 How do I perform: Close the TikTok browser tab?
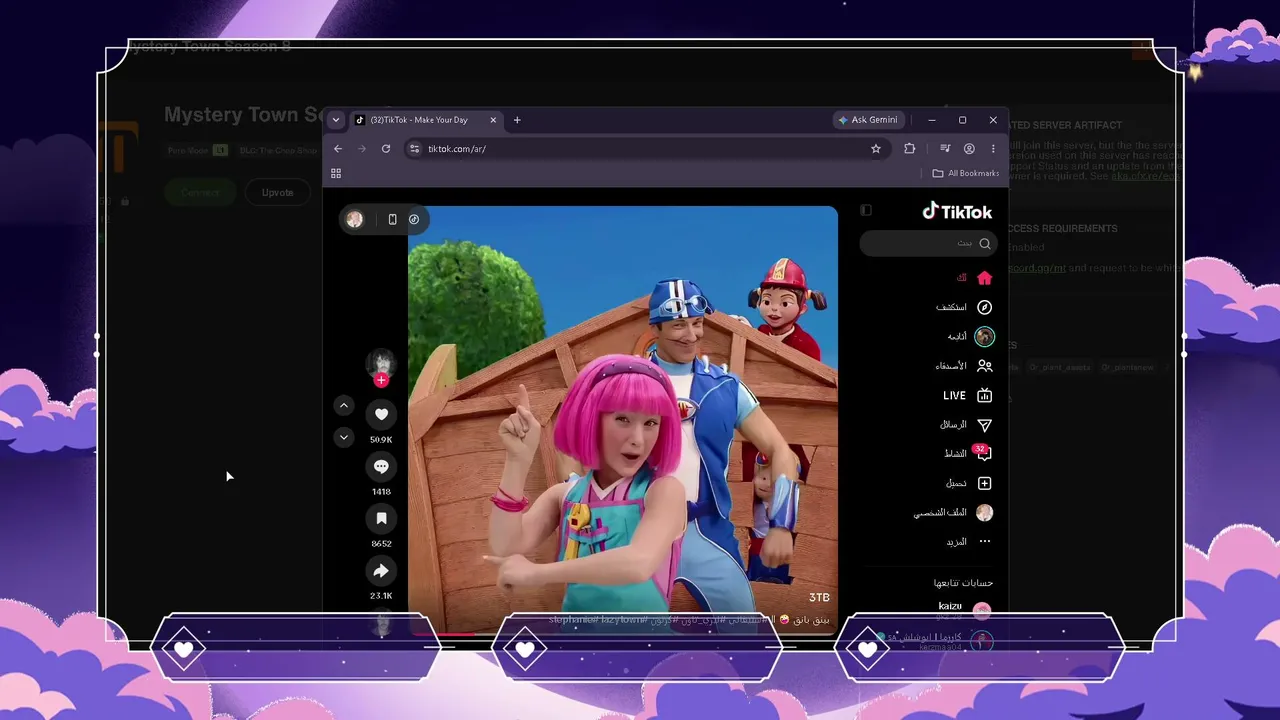click(493, 120)
